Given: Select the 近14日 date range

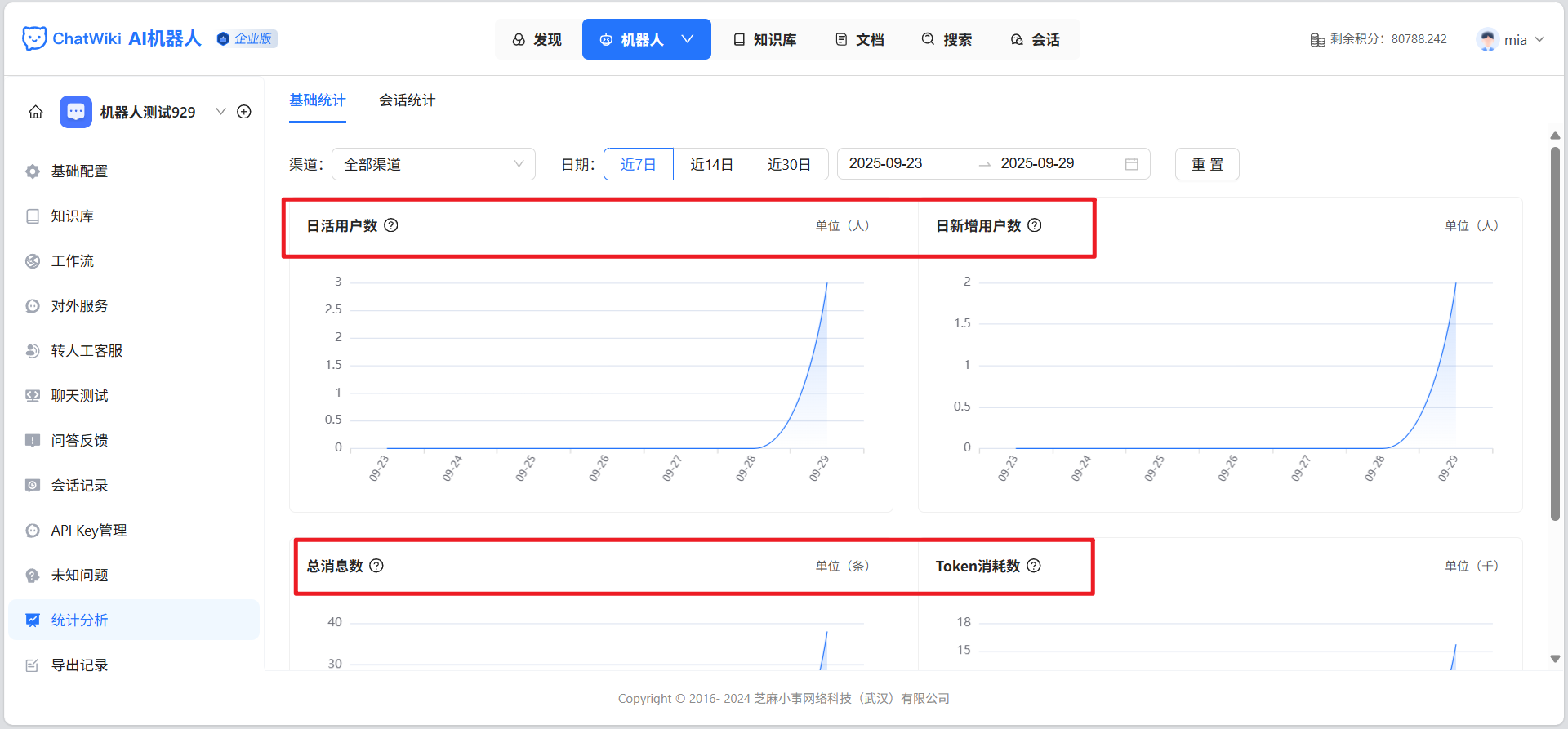Looking at the screenshot, I should pos(711,164).
